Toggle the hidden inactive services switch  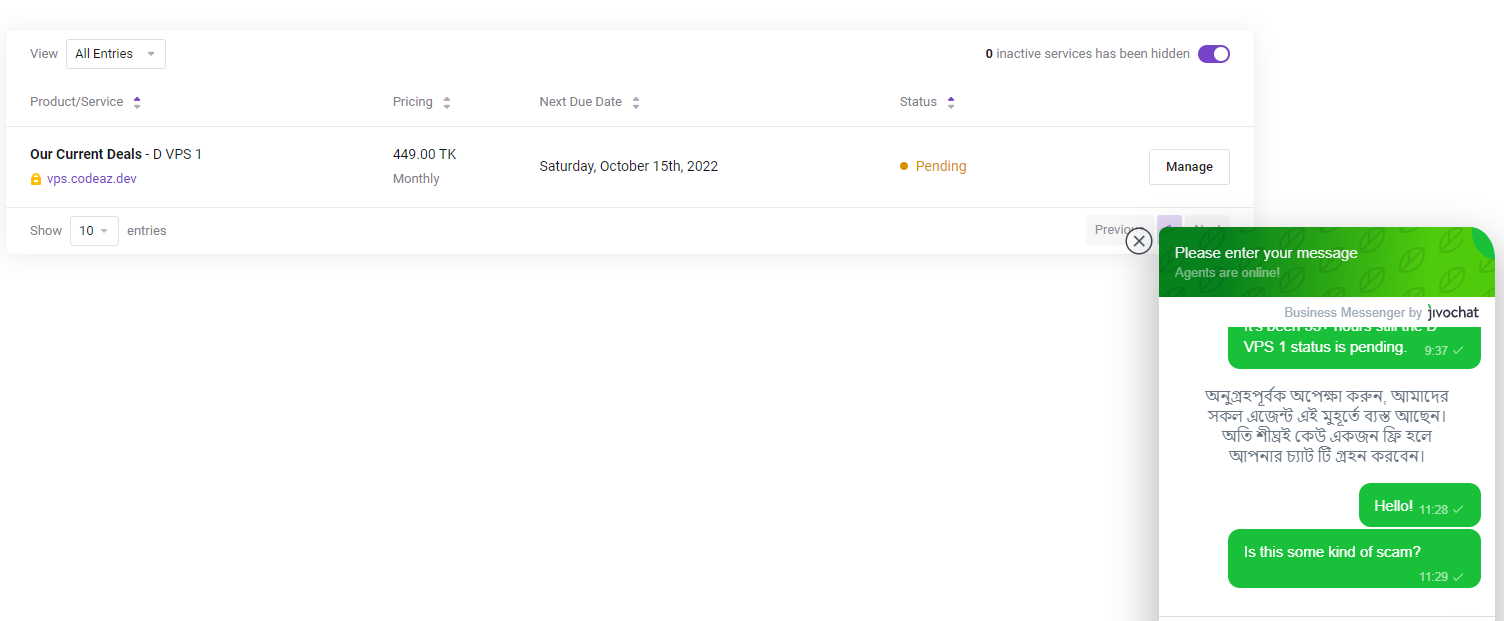pos(1214,54)
